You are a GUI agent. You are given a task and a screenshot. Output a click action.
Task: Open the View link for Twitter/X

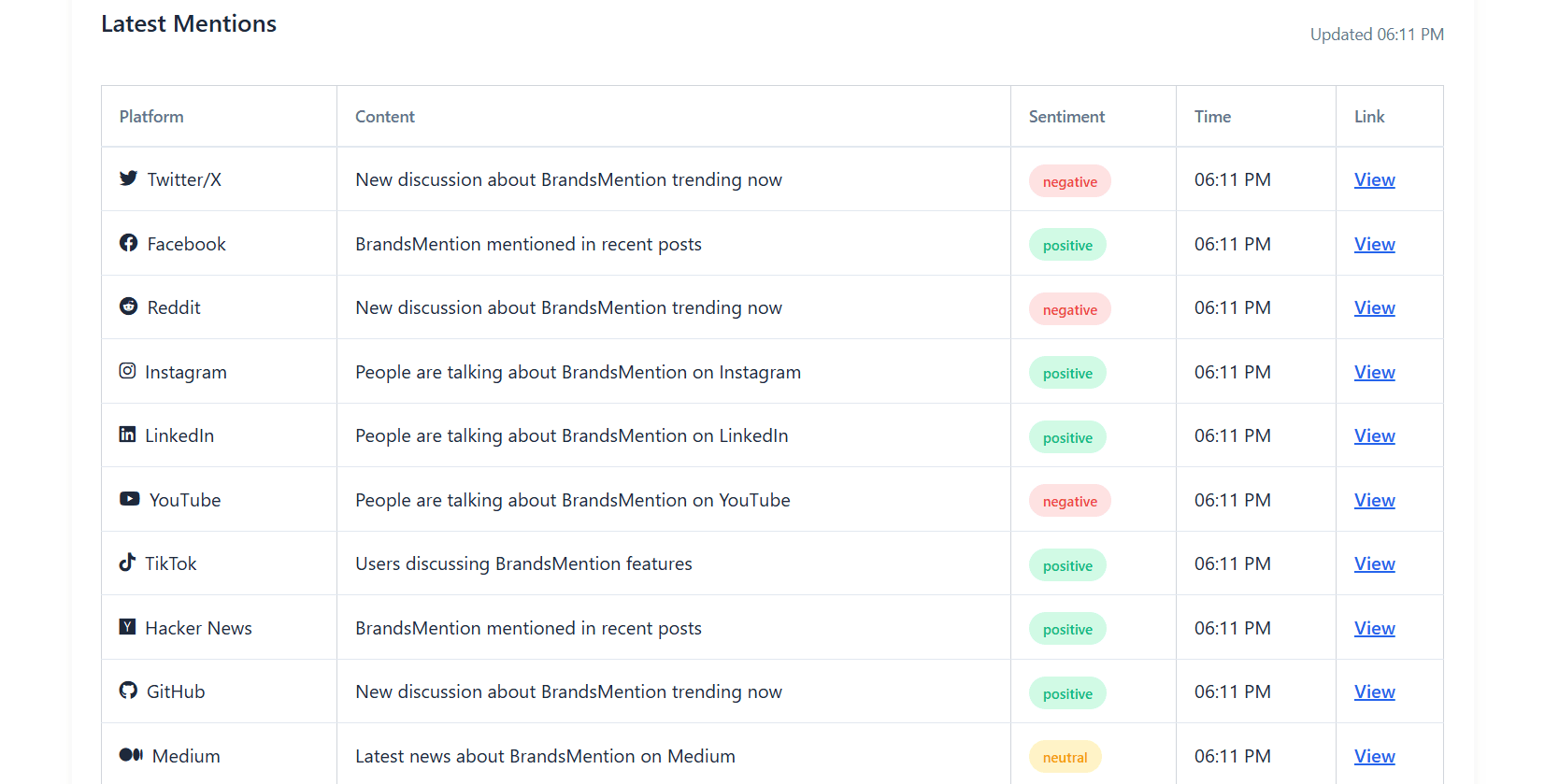click(x=1374, y=179)
